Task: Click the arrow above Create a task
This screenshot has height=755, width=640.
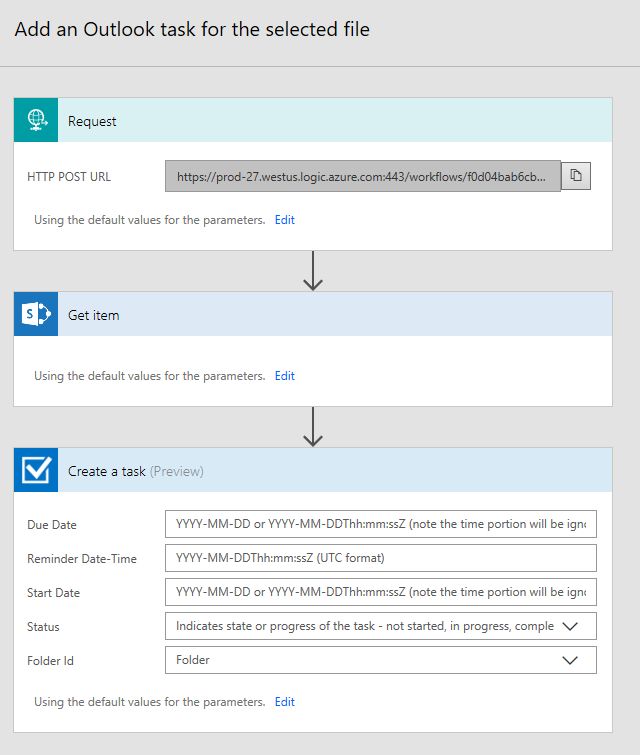Action: 313,427
